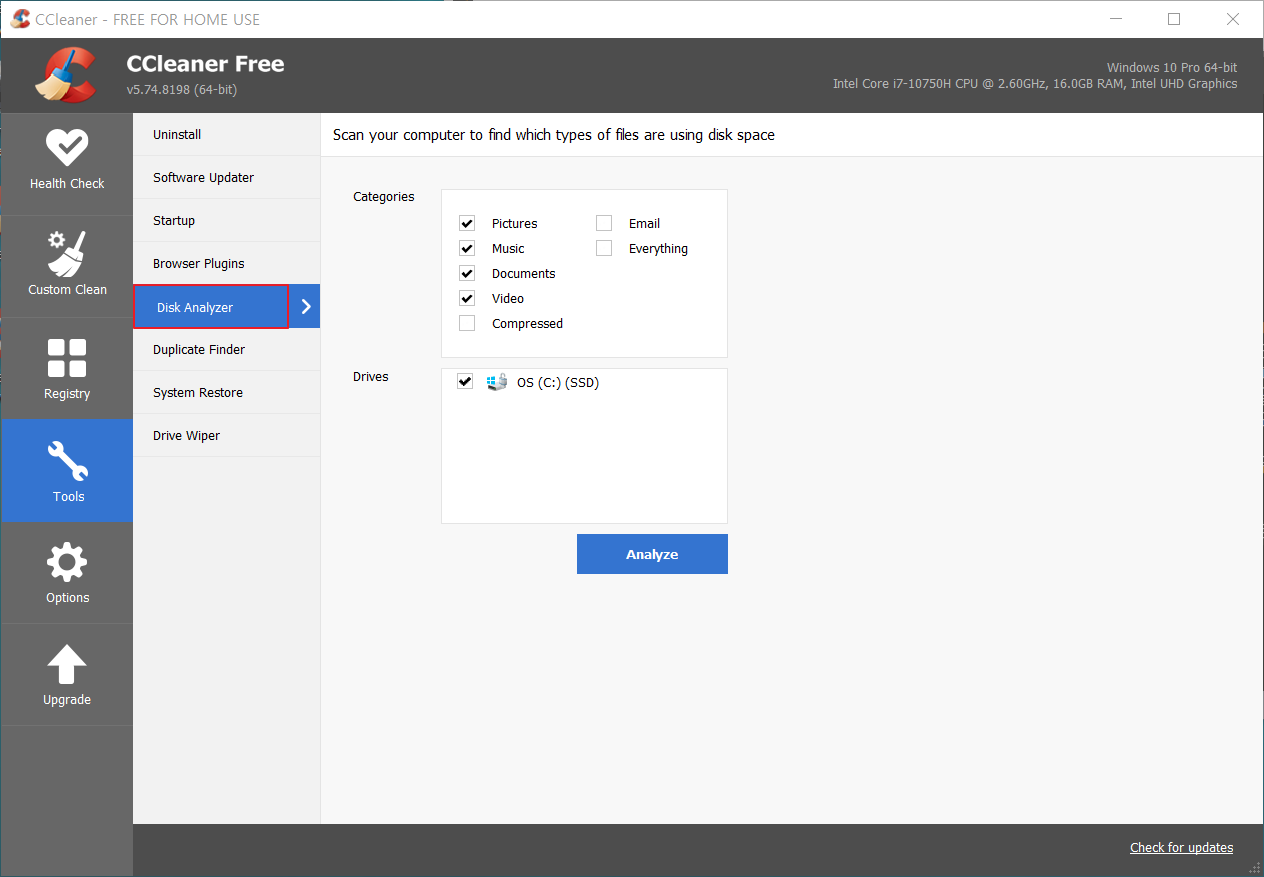The image size is (1264, 877).
Task: Enable the Compressed category
Action: [467, 323]
